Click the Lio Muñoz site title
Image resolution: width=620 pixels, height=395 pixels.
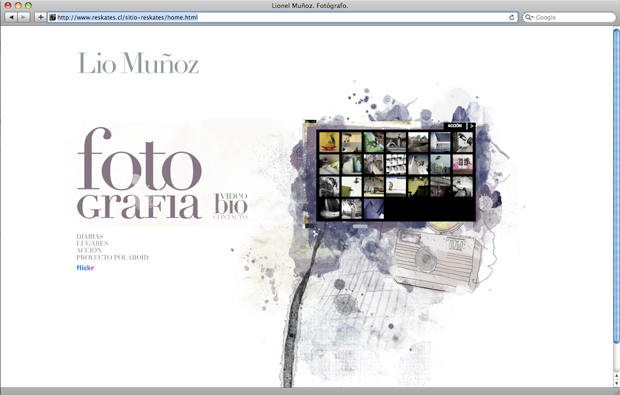(x=138, y=63)
